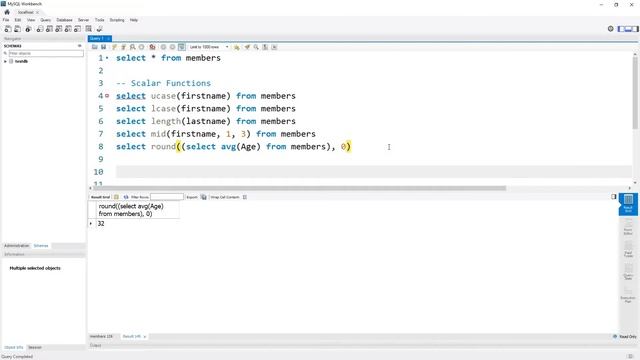
Task: Toggle continue-on-error execution icon
Action: point(152,47)
